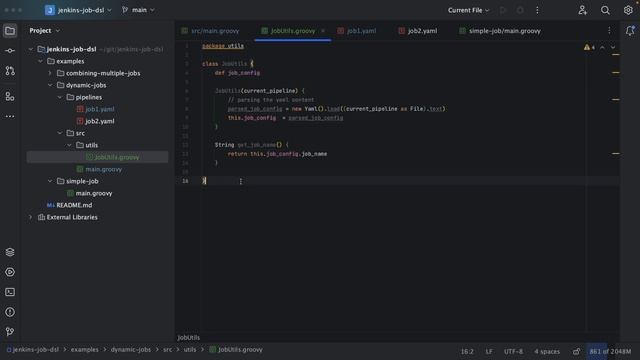Open the Structure tool window
The width and height of the screenshot is (640, 360).
(x=10, y=96)
